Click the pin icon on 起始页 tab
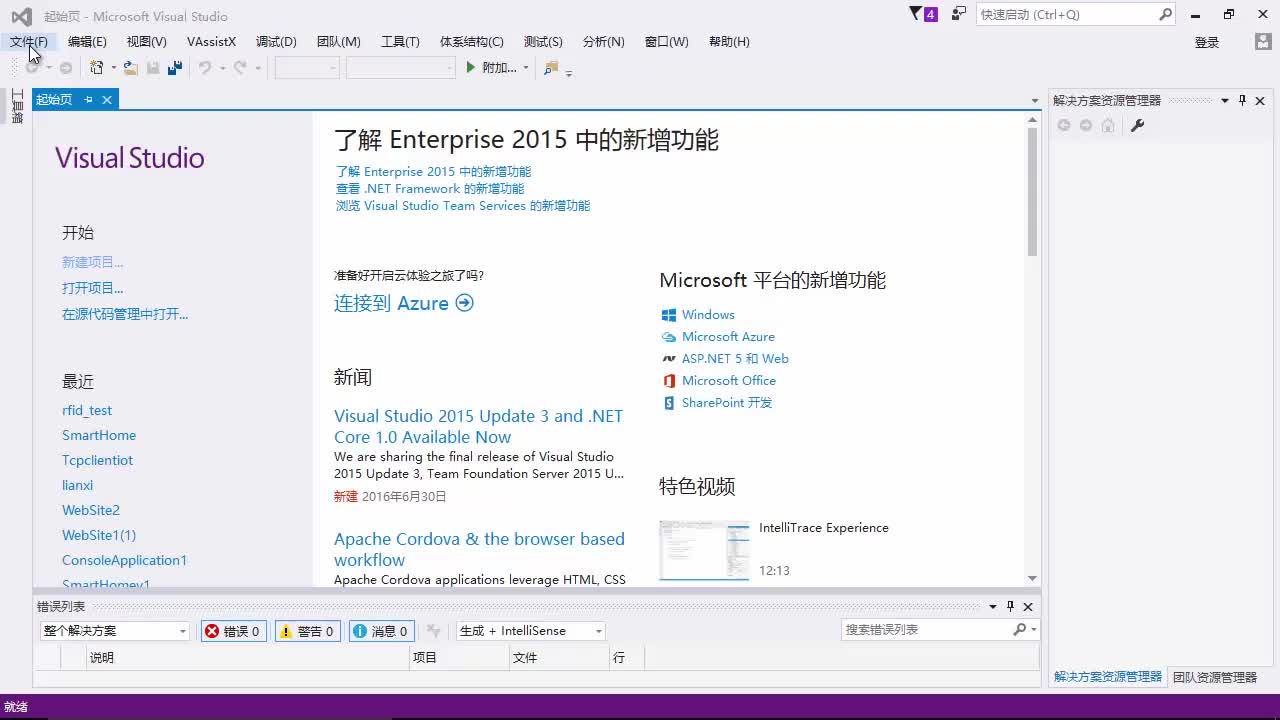This screenshot has width=1280, height=720. [88, 99]
